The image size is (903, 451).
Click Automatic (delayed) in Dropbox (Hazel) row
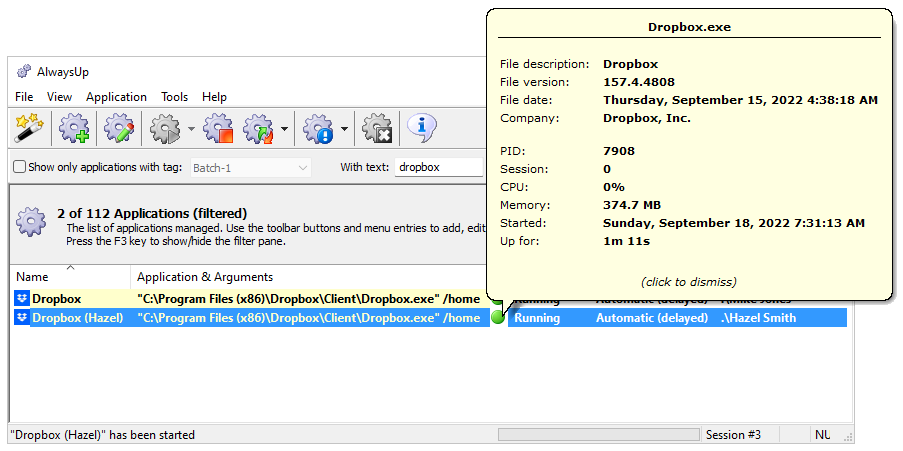pos(652,318)
